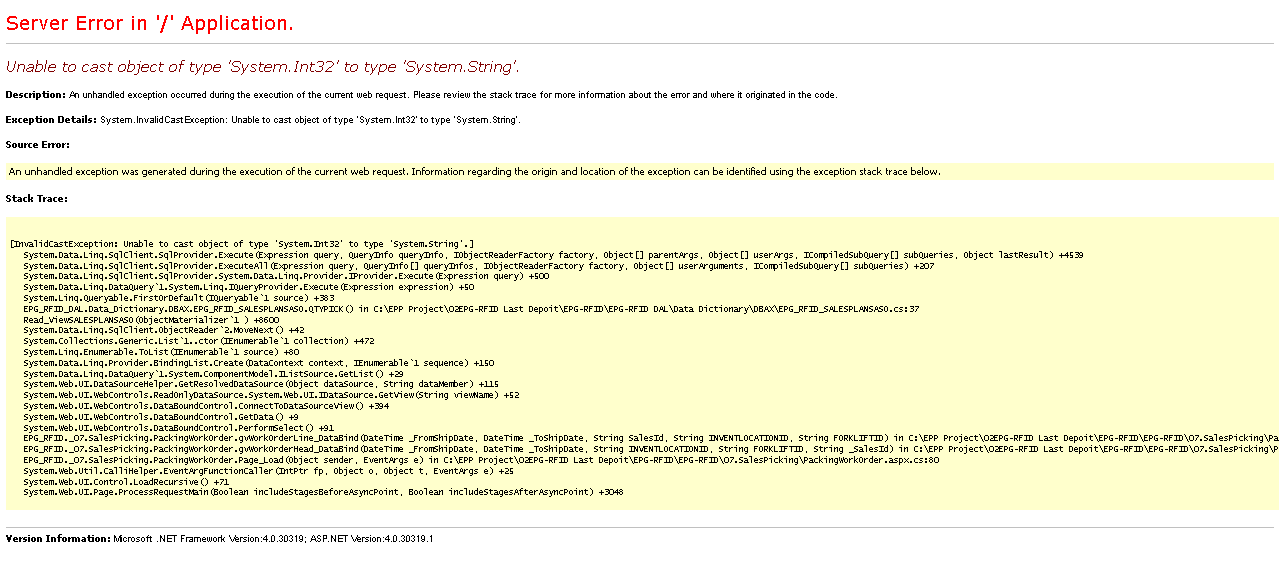Click the "ReadOnlyDataSource...GetView" +52 stack line
Screen dimensions: 1279x570
point(271,396)
